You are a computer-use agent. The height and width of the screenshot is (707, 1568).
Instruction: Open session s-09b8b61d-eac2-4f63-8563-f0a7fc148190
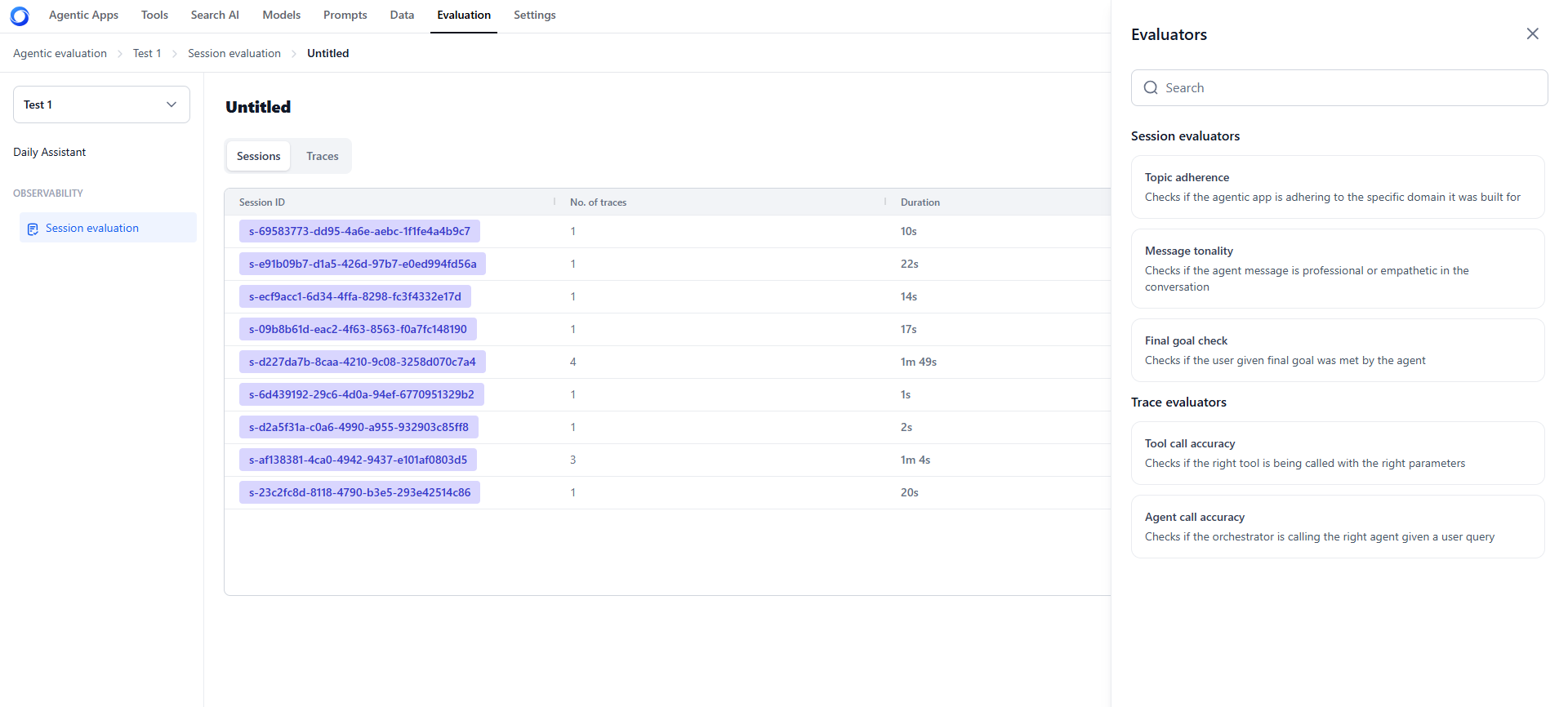coord(358,329)
